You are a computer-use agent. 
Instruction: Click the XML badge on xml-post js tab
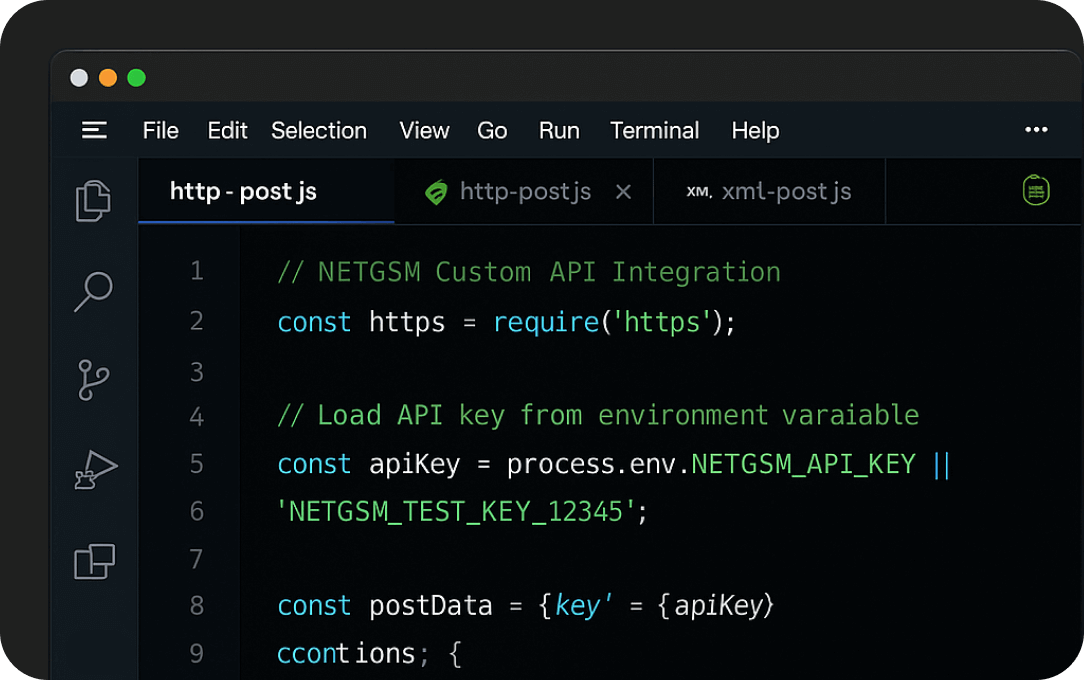(x=699, y=192)
